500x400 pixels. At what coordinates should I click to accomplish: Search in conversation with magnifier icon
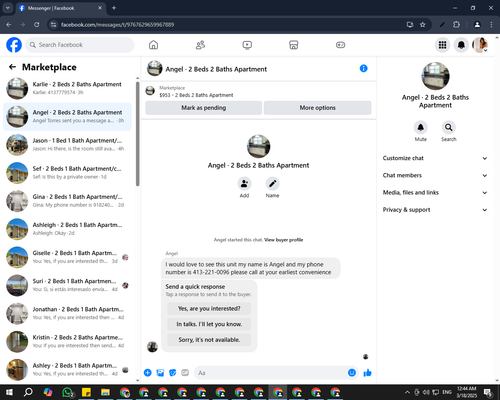coord(449,127)
